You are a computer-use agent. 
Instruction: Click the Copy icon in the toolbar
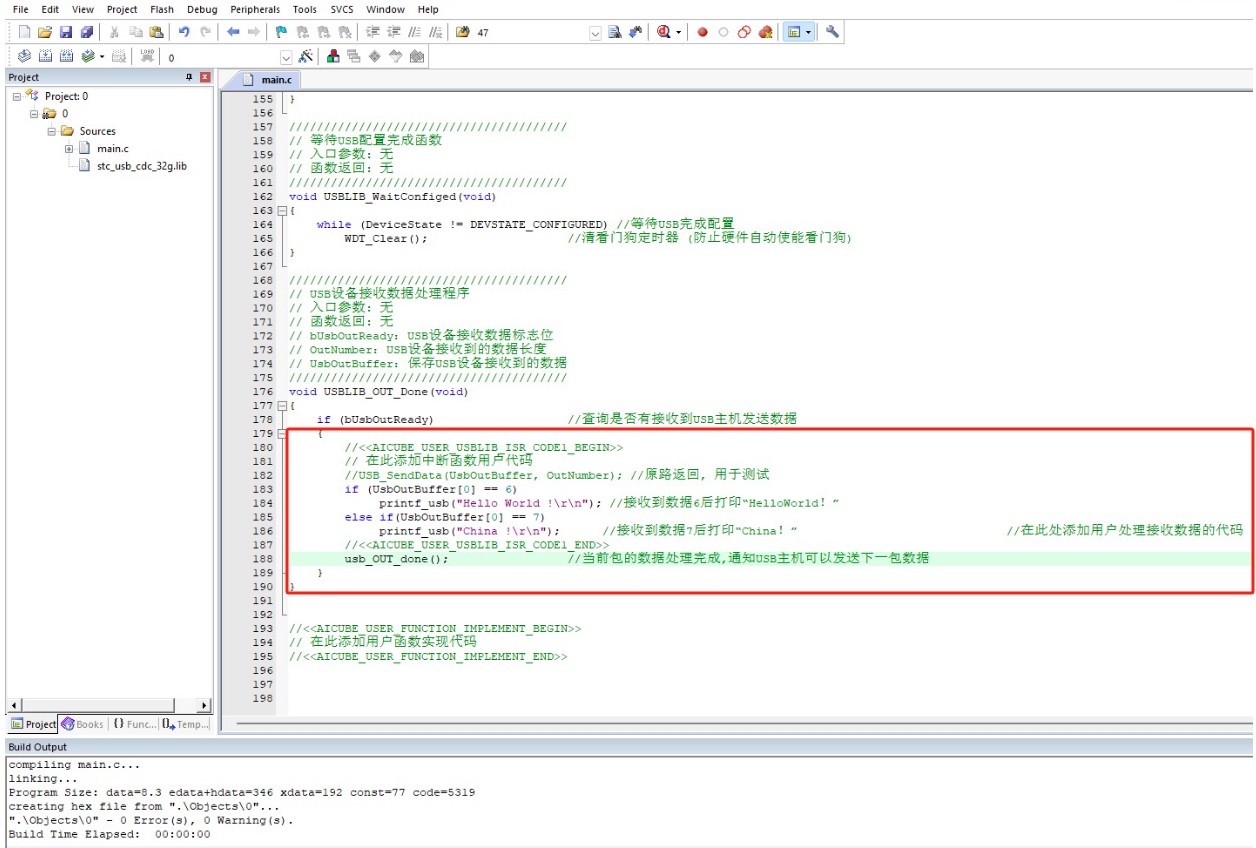point(135,32)
